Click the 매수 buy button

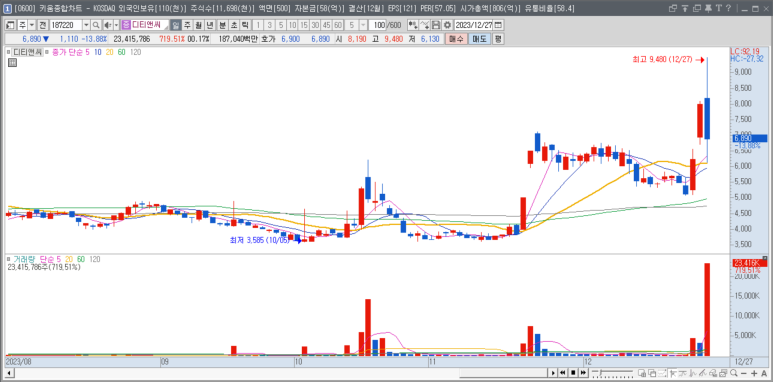click(x=457, y=39)
